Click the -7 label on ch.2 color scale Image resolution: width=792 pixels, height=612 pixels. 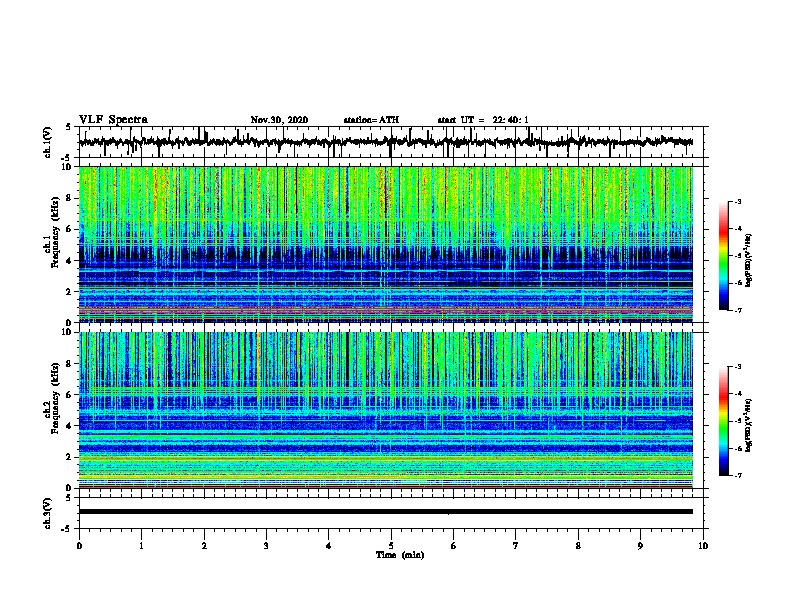738,475
